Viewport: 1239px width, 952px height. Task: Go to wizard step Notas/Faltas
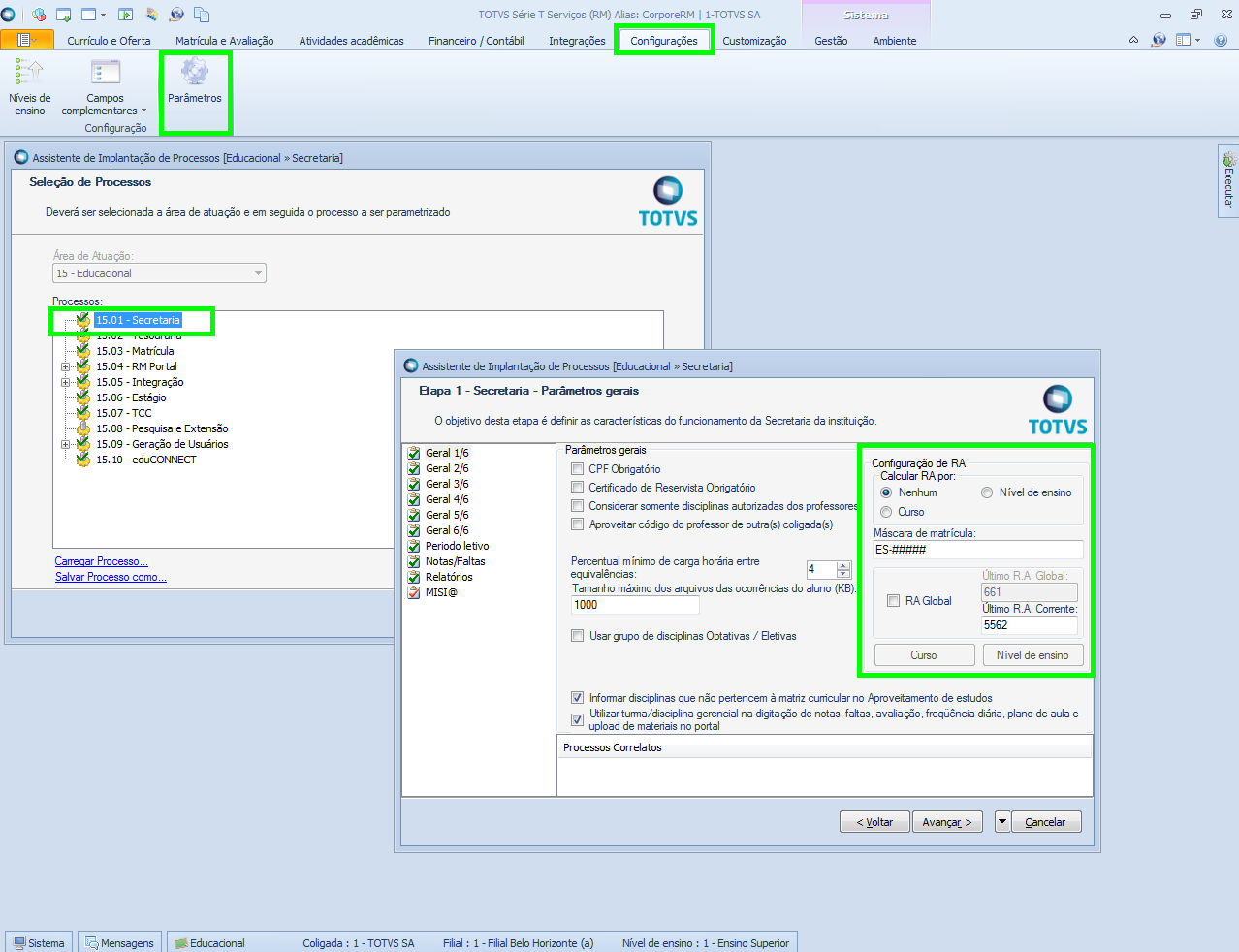point(455,561)
